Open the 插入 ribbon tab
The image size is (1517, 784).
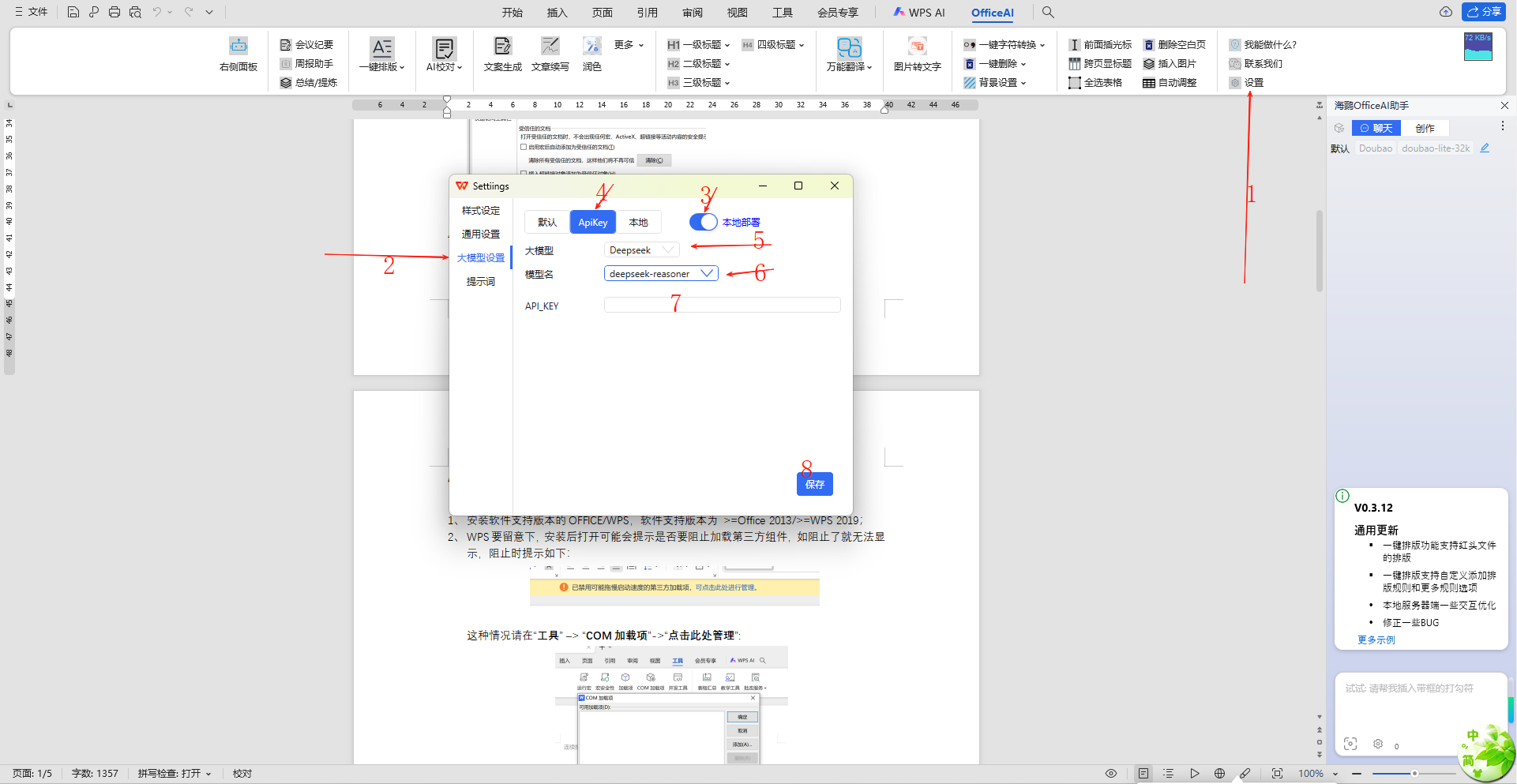pyautogui.click(x=558, y=13)
